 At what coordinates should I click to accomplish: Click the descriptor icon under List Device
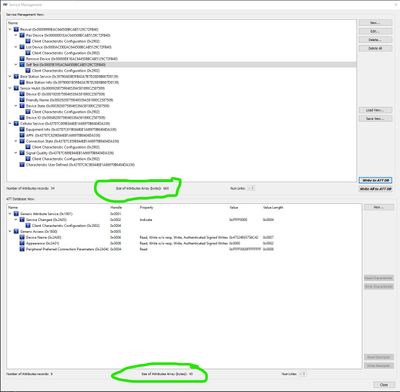(28, 53)
